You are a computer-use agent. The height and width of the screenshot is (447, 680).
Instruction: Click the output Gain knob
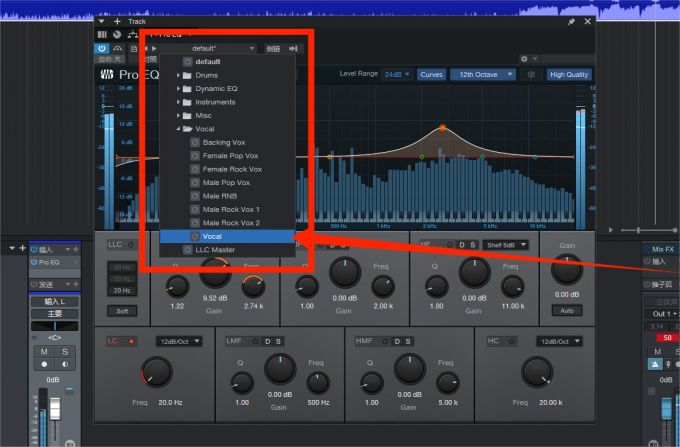pyautogui.click(x=566, y=269)
